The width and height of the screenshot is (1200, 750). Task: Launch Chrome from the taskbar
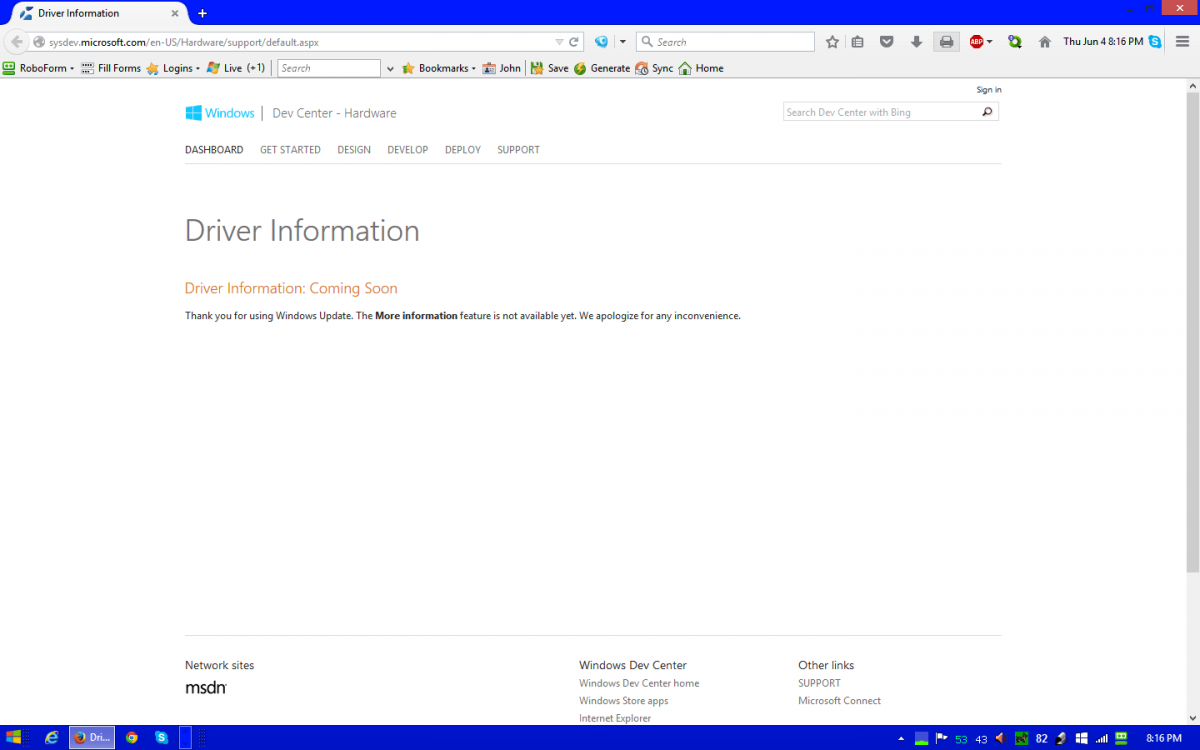pos(132,738)
